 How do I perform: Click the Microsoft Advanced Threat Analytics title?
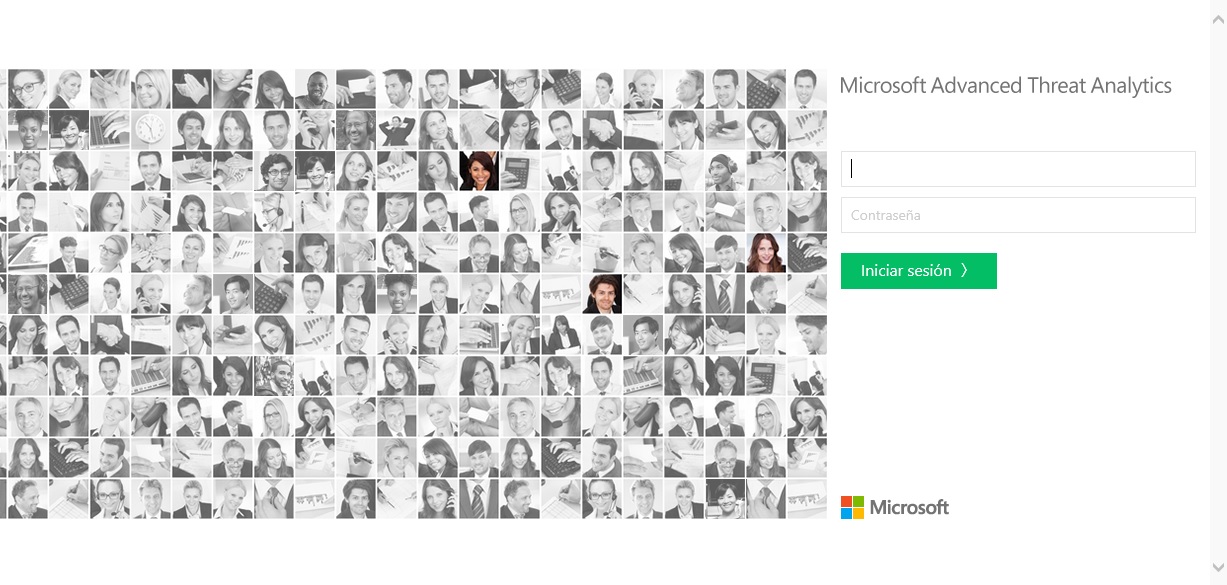coord(1005,86)
